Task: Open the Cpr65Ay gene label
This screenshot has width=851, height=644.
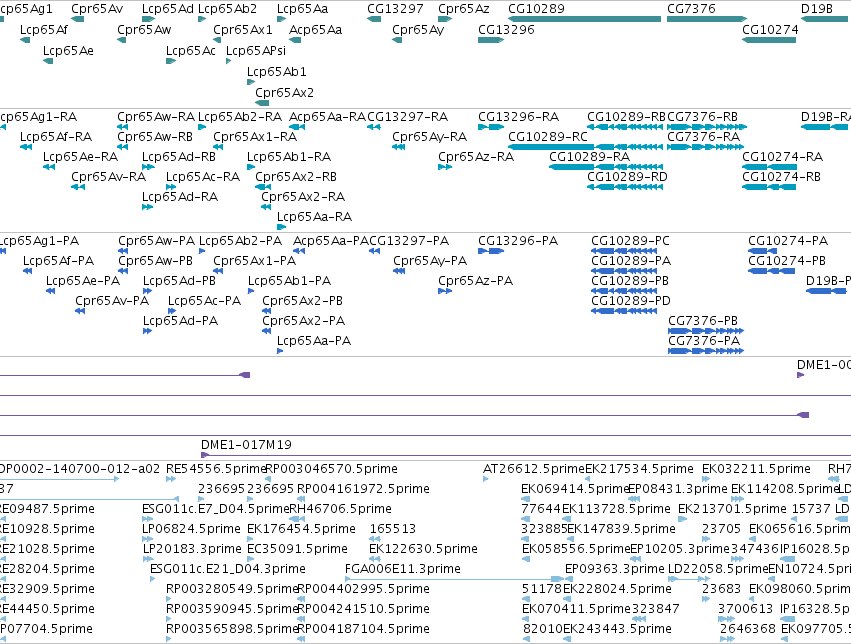Action: (418, 29)
